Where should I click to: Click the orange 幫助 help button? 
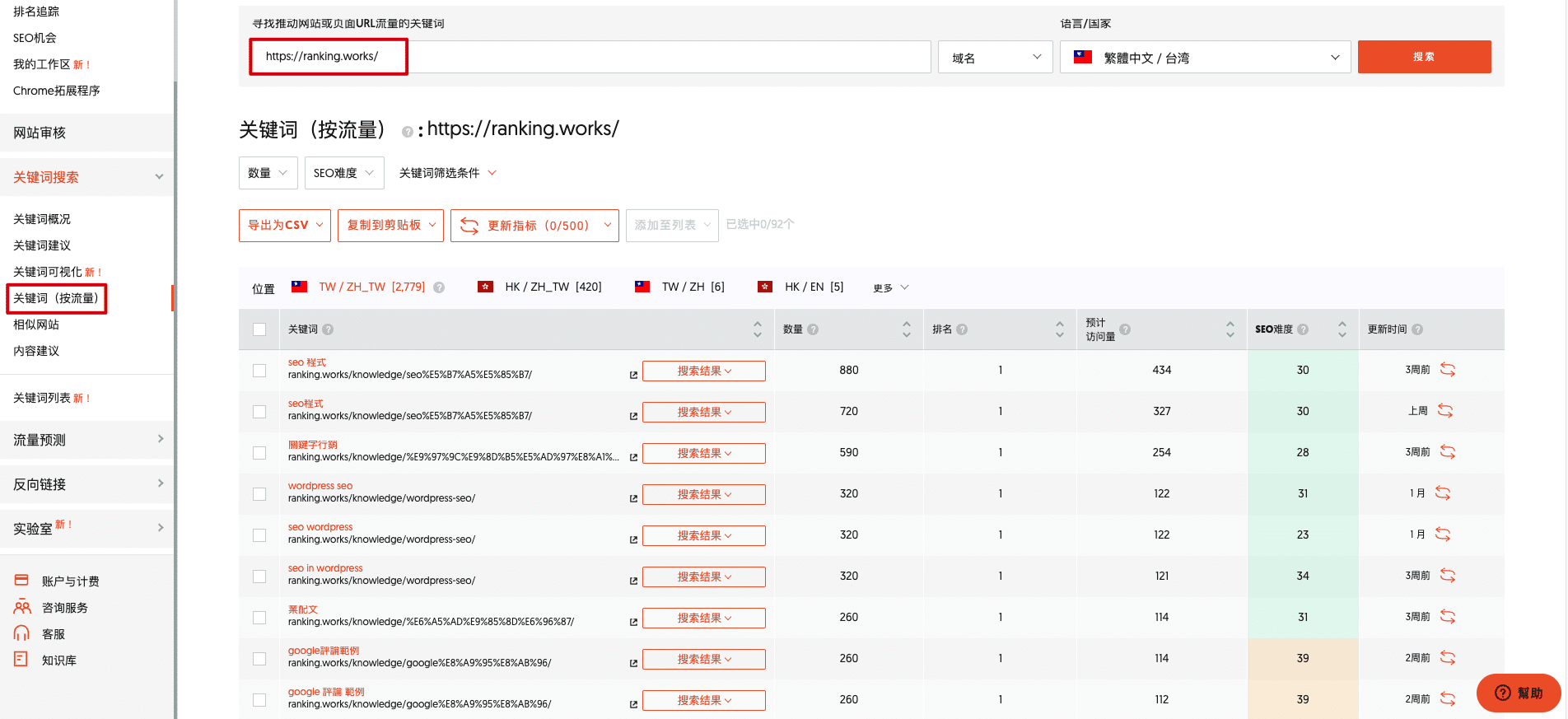click(x=1518, y=693)
